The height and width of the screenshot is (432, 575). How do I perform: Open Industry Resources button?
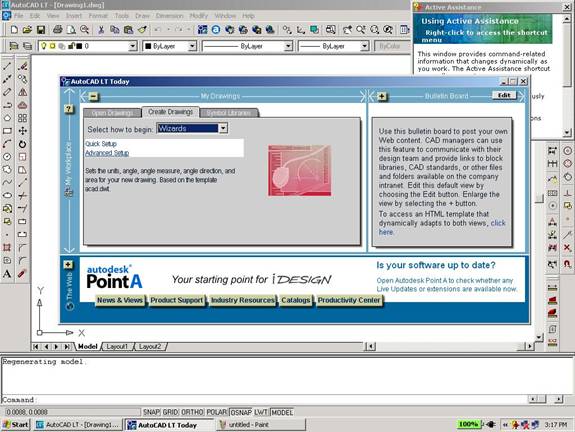click(242, 300)
